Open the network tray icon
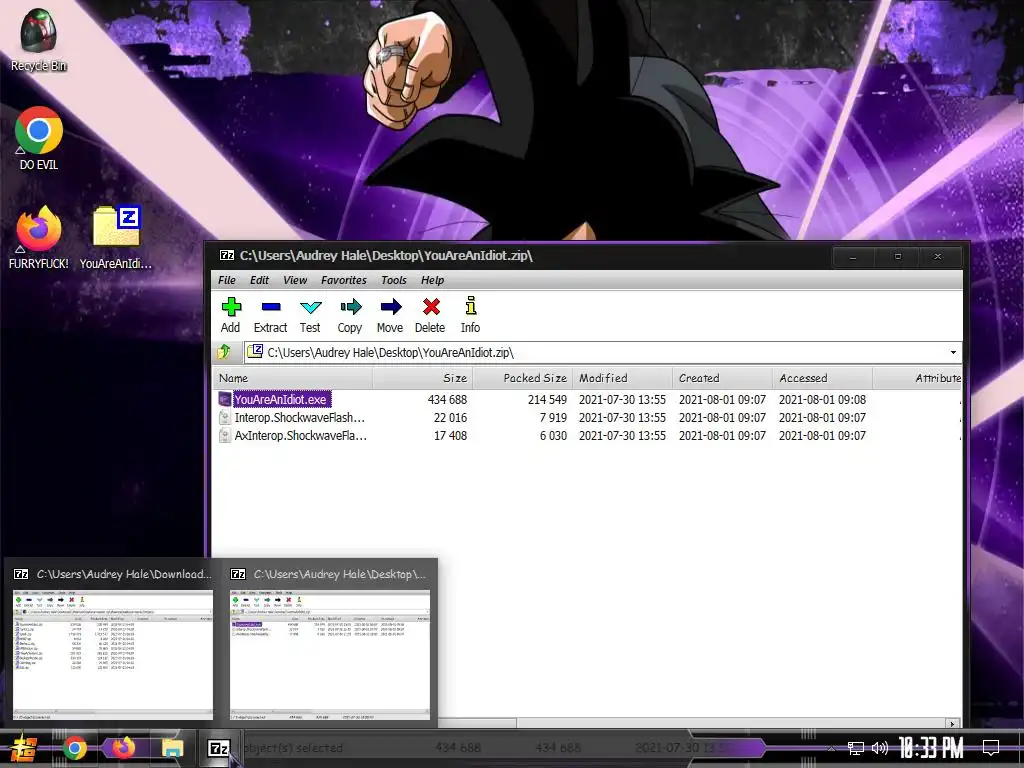Screen dimensions: 1024x768 pos(856,748)
